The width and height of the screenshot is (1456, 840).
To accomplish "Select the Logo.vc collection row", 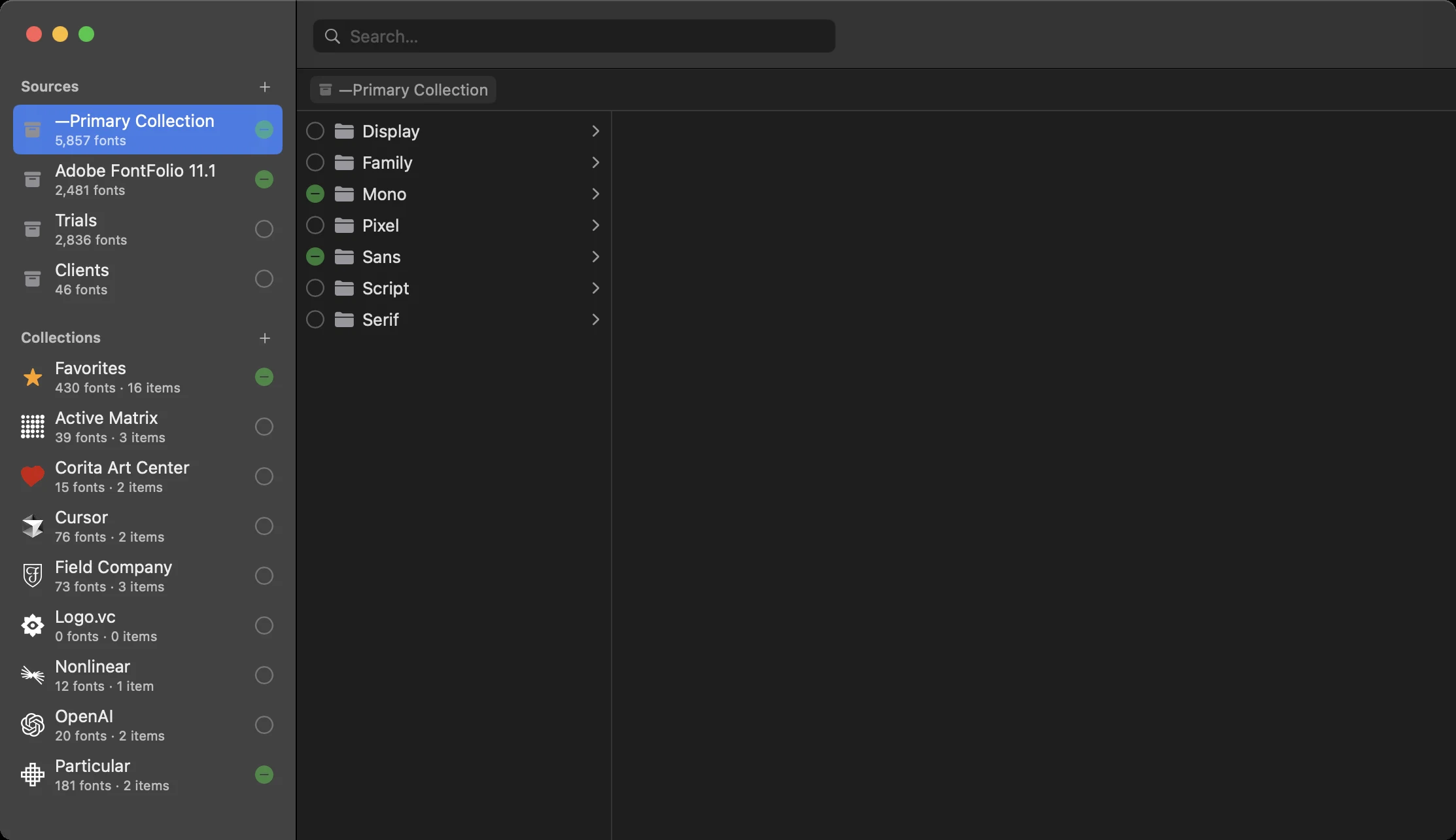I will (x=148, y=625).
